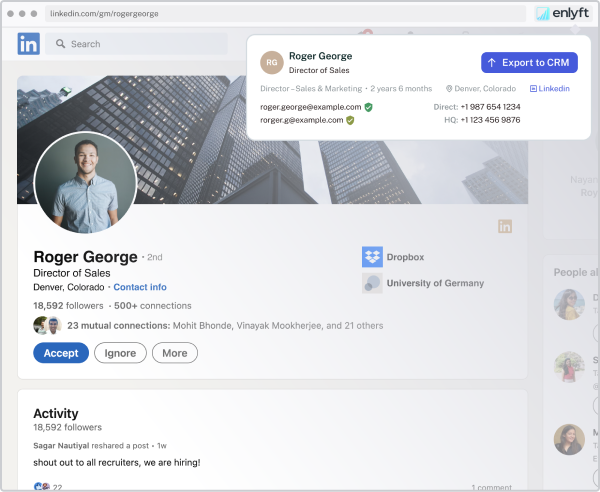This screenshot has height=492, width=600.
Task: Click the Activity section heading
Action: tap(56, 414)
